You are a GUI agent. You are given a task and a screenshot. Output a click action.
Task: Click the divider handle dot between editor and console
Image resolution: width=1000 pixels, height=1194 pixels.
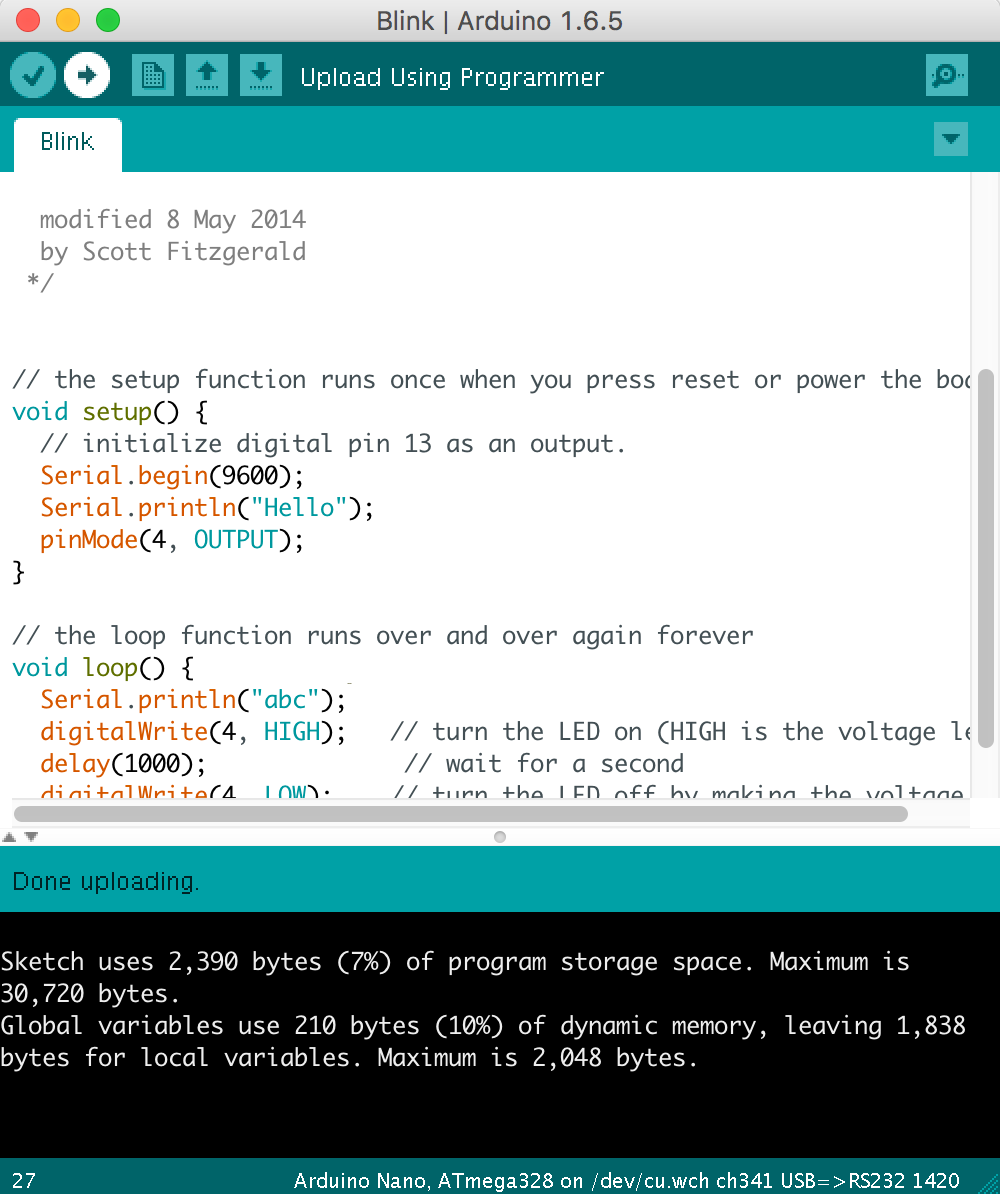coord(500,837)
